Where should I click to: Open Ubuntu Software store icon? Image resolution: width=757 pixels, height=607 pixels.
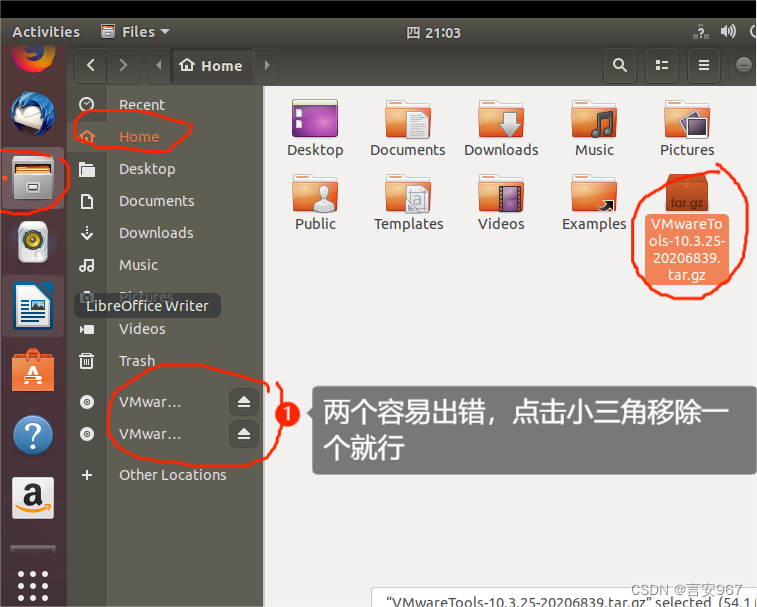pyautogui.click(x=33, y=370)
